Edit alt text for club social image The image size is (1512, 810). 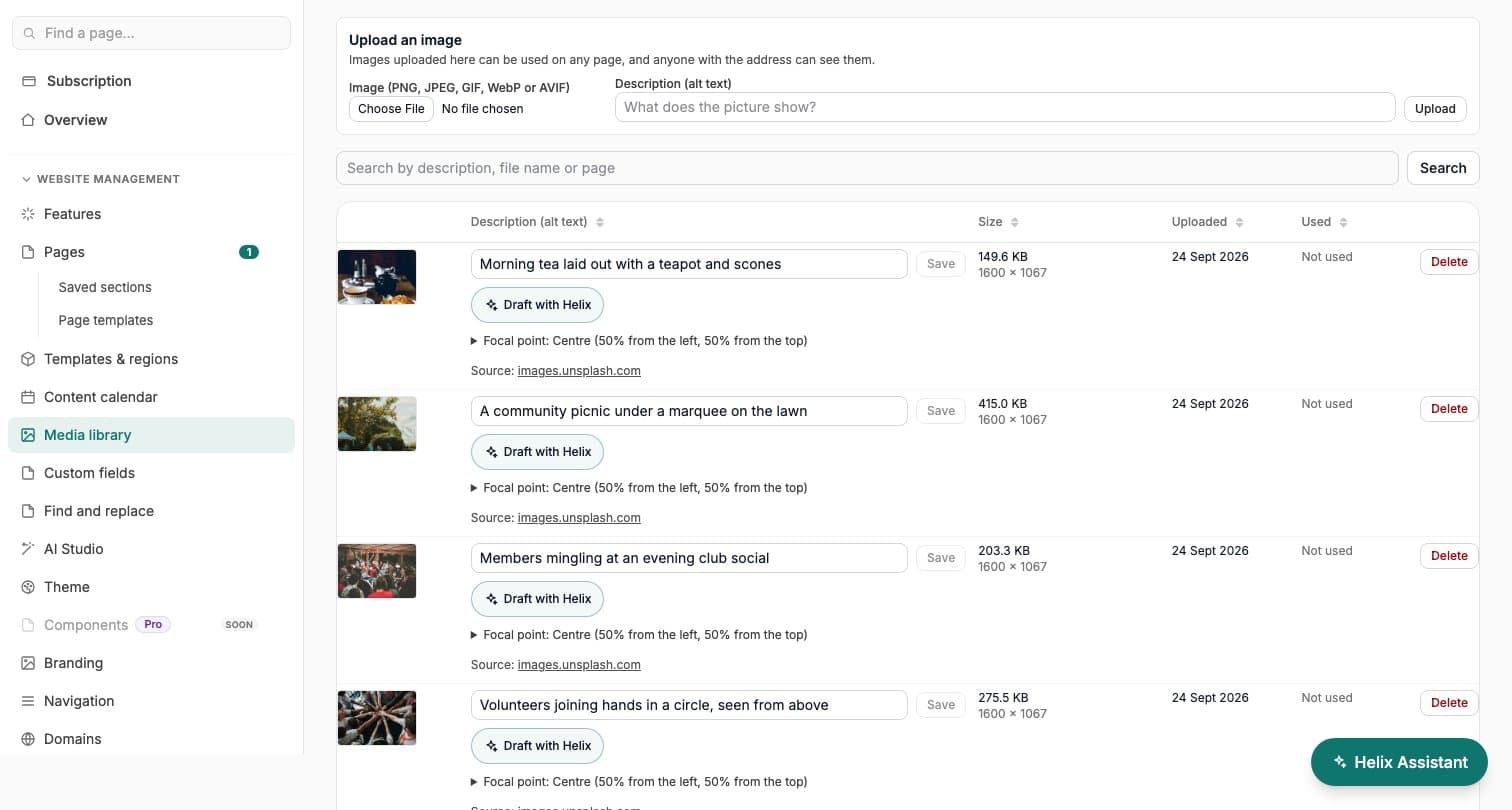point(689,558)
